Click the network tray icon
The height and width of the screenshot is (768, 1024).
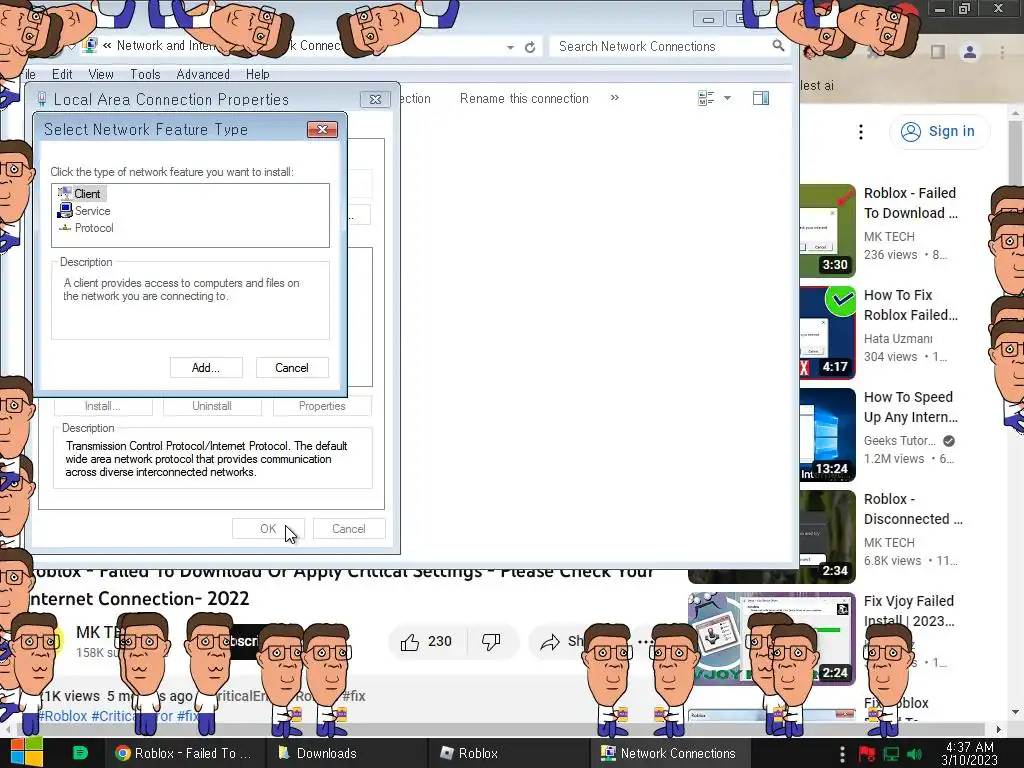tap(891, 754)
